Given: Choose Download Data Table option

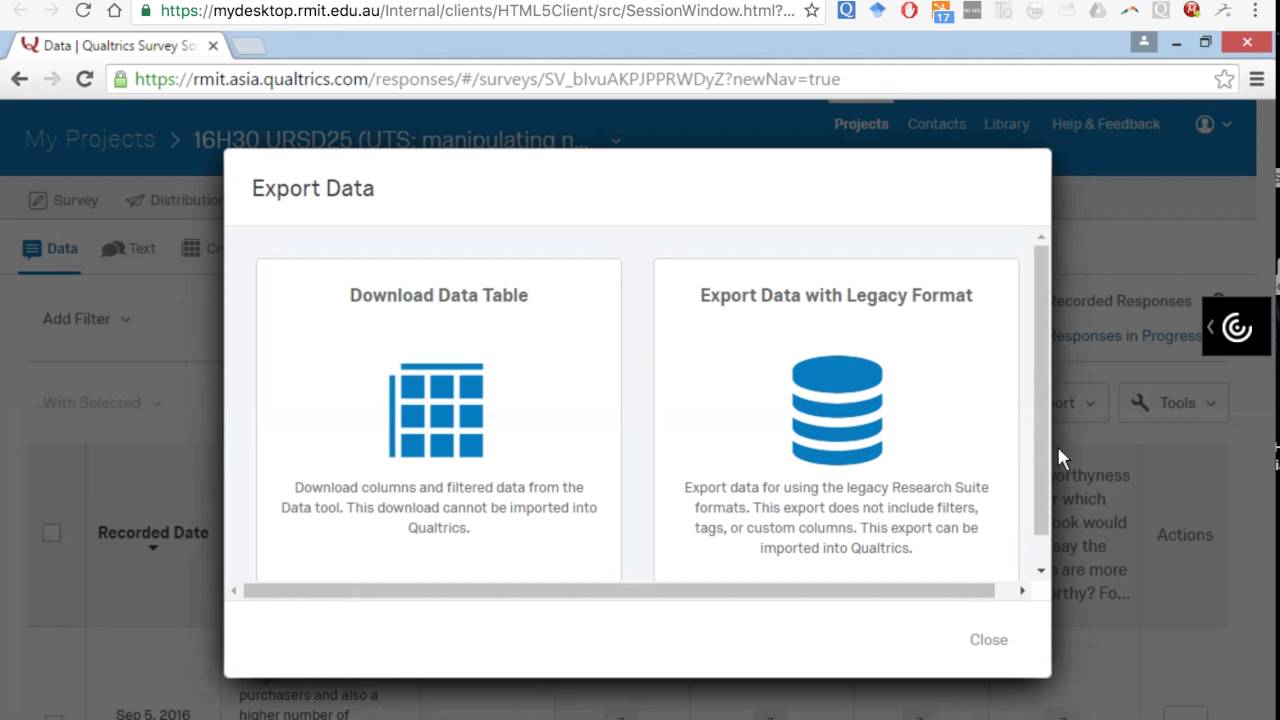Looking at the screenshot, I should pyautogui.click(x=439, y=420).
